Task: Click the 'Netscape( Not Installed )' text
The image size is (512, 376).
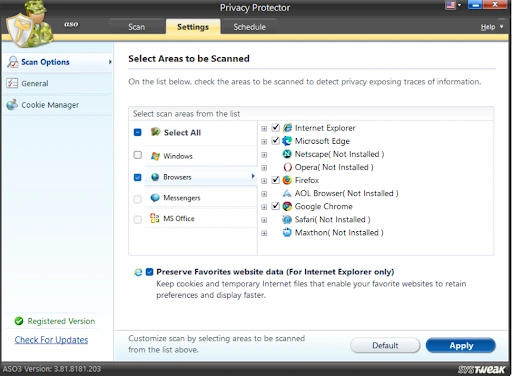Action: point(339,154)
